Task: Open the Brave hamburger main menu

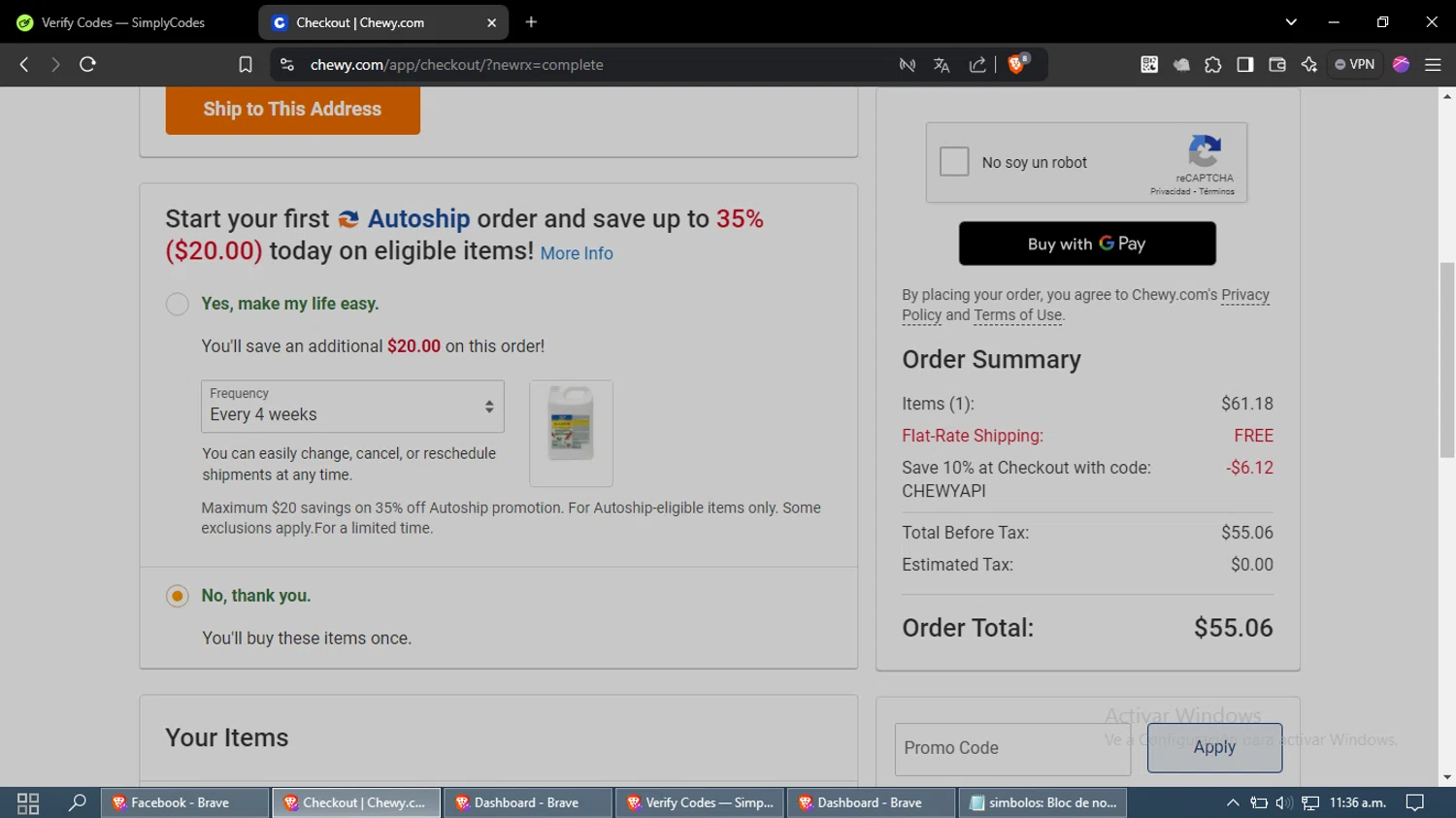Action: pos(1433,65)
